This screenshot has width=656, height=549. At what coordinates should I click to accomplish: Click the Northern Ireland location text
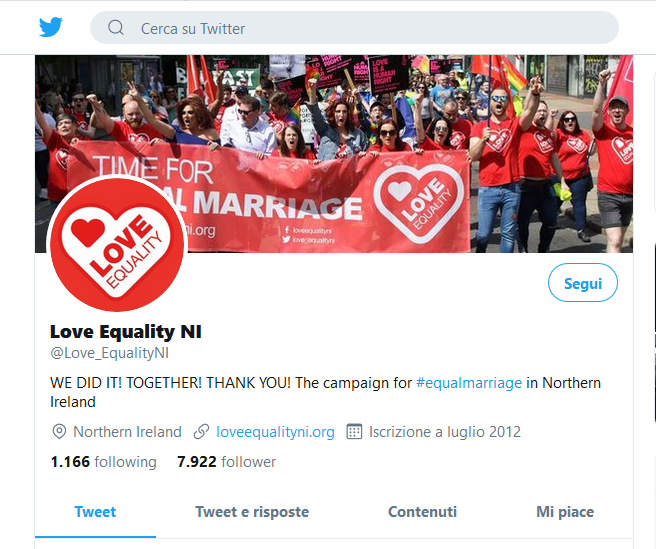coord(128,432)
